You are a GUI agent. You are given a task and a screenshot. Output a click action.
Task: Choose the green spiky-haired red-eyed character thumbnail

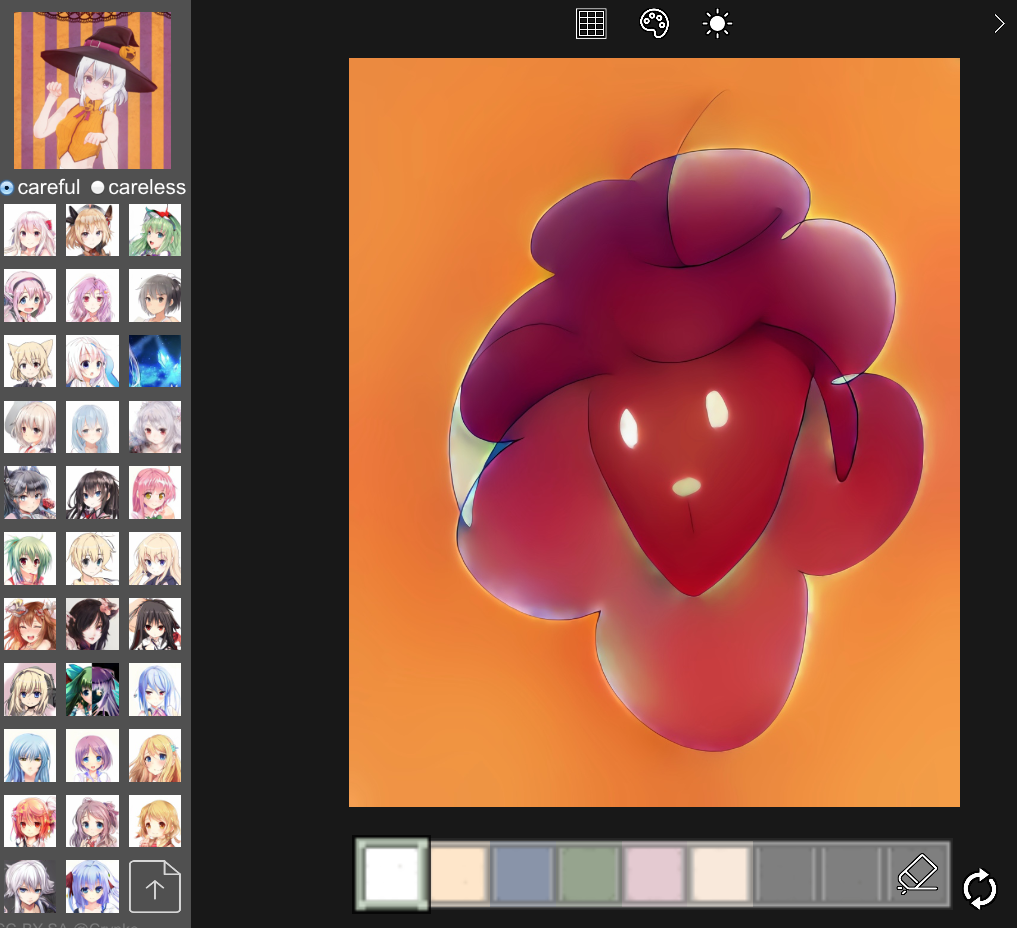click(30, 558)
